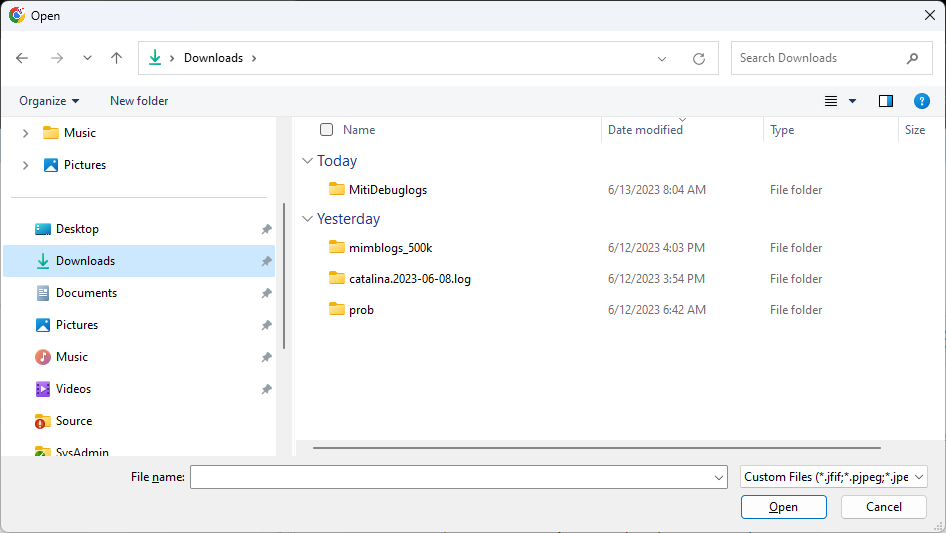
Task: Open the Organize menu
Action: tap(49, 101)
